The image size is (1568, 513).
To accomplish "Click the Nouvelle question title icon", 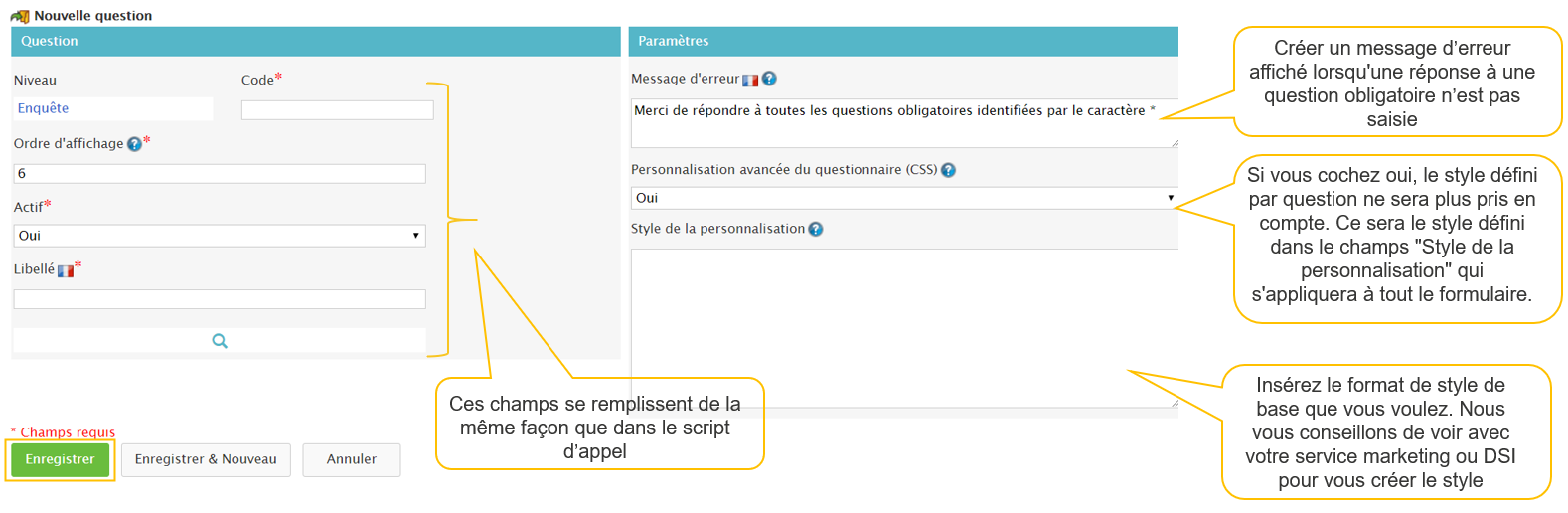I will coord(20,16).
